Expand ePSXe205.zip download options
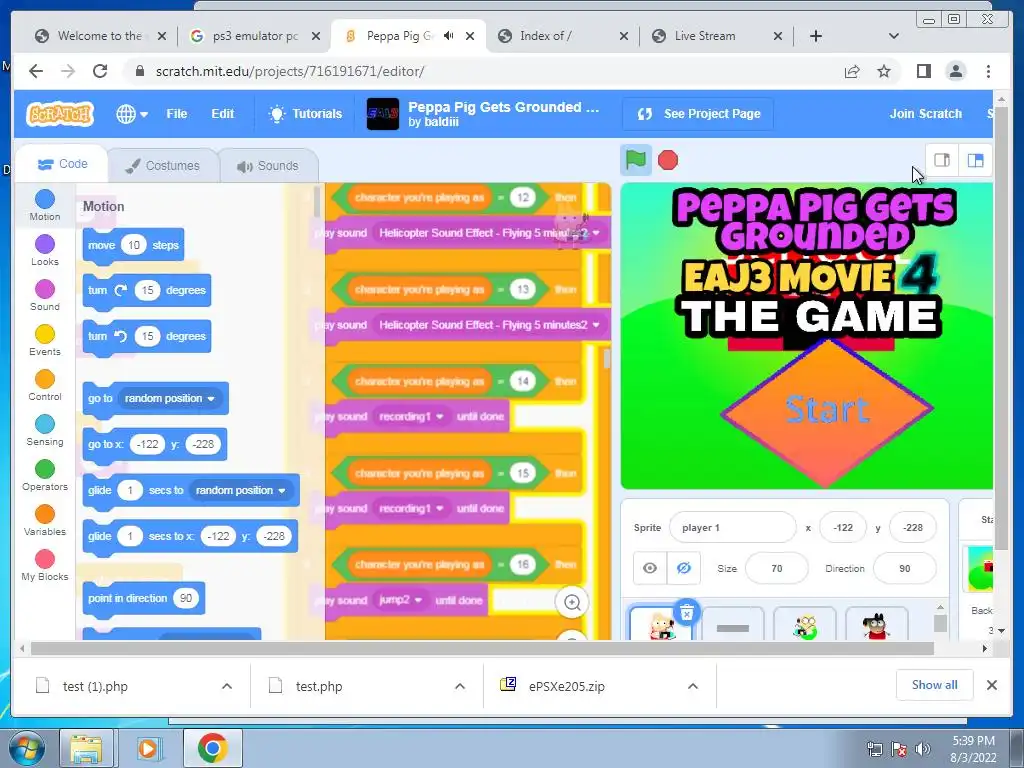The width and height of the screenshot is (1024, 768). 693,686
